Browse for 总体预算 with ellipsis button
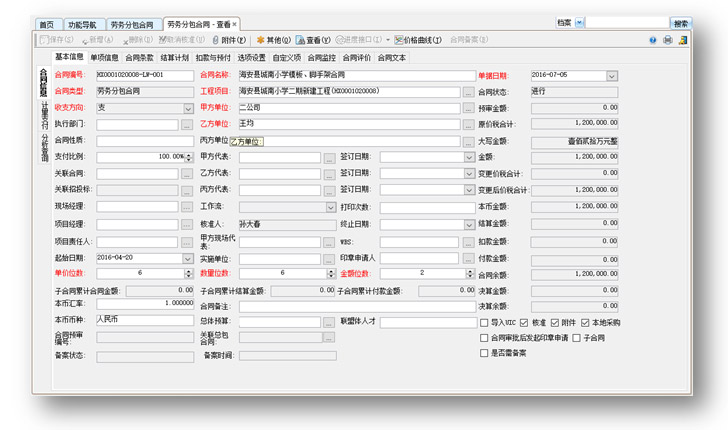Screen dimensions: 728x430 pos(329,322)
